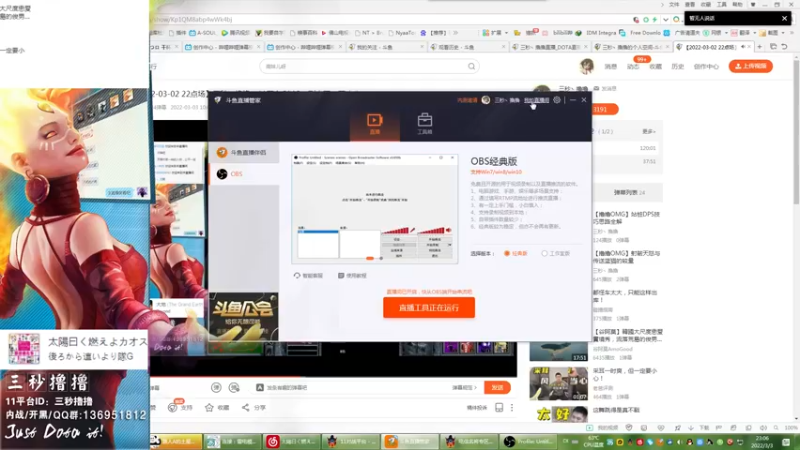800x450 pixels.
Task: Click the download arrow icon in browser status bar
Action: tap(691, 428)
